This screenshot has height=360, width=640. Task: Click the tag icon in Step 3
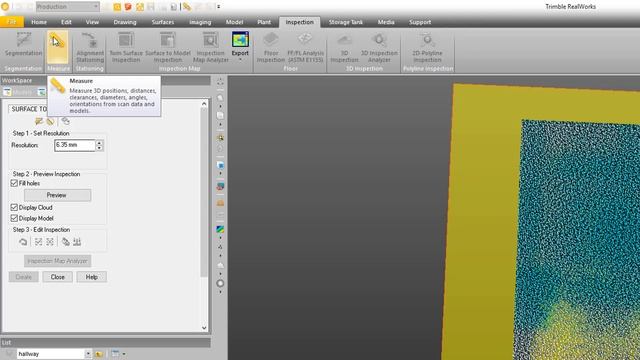(x=65, y=242)
